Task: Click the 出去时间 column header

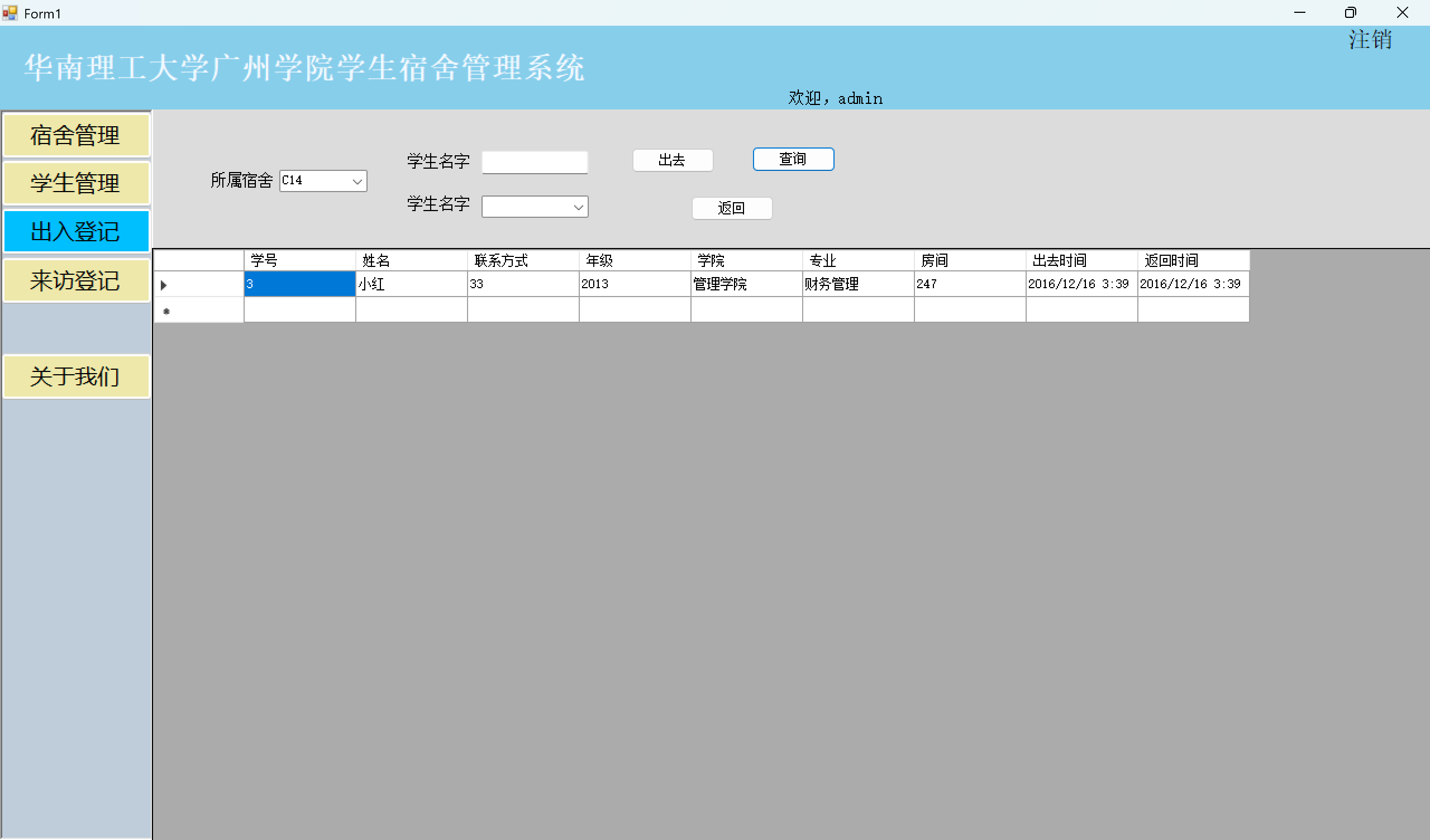Action: (x=1081, y=260)
